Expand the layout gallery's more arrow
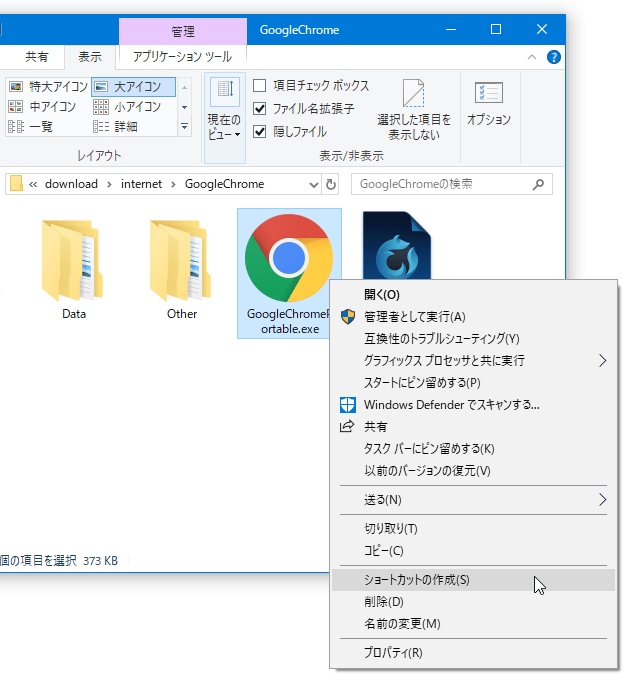 (x=184, y=127)
